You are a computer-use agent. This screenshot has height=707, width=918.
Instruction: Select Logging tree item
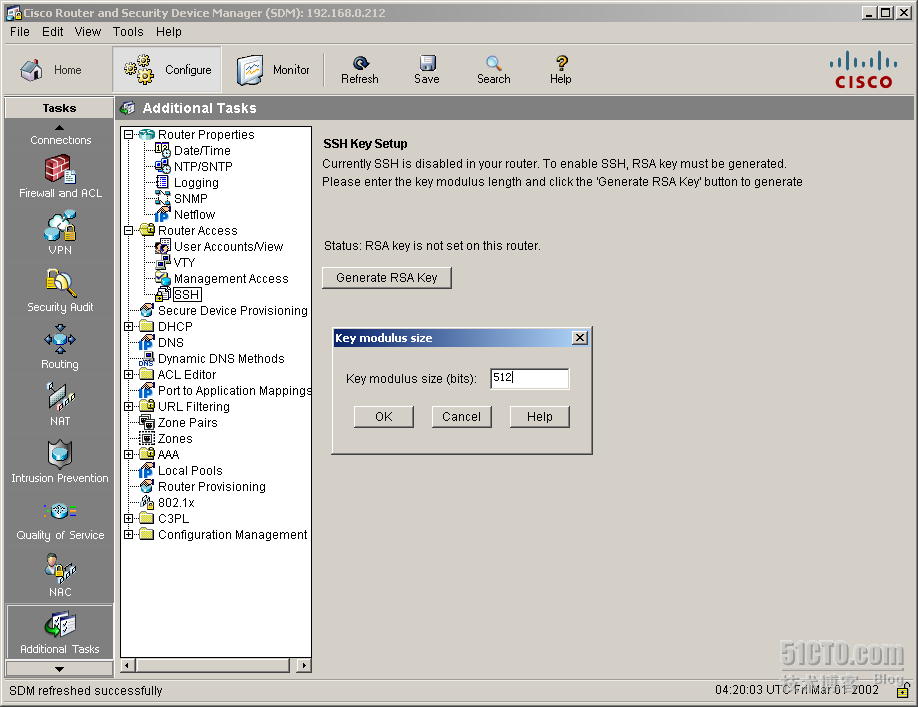[x=196, y=183]
